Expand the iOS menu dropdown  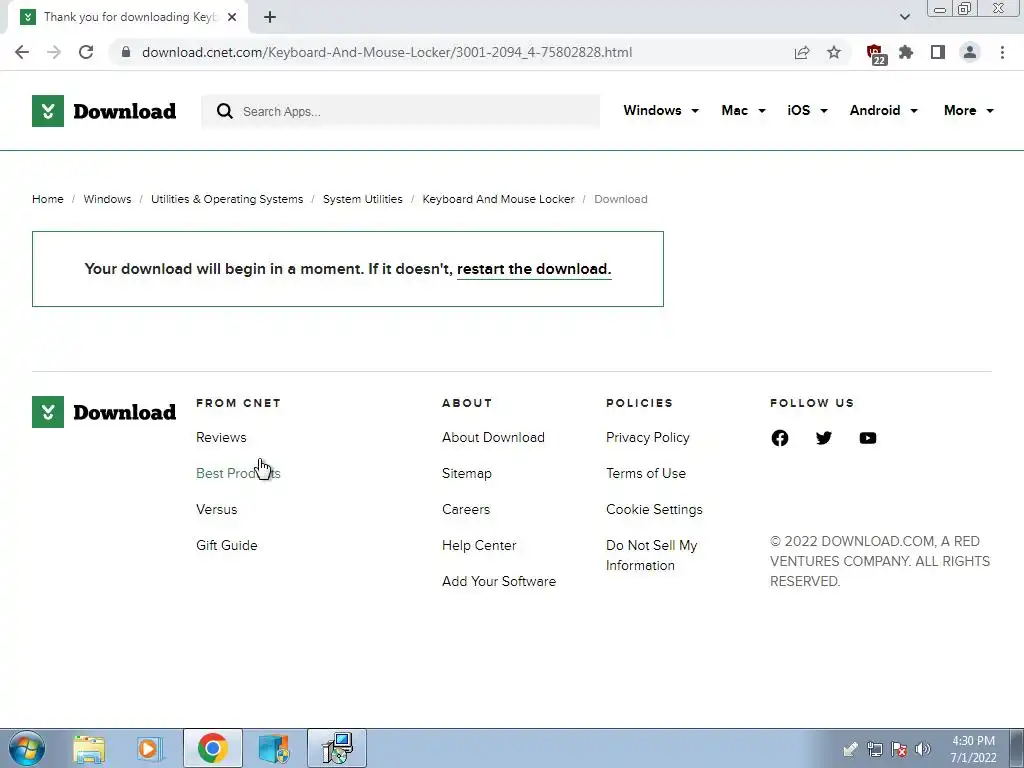(807, 110)
